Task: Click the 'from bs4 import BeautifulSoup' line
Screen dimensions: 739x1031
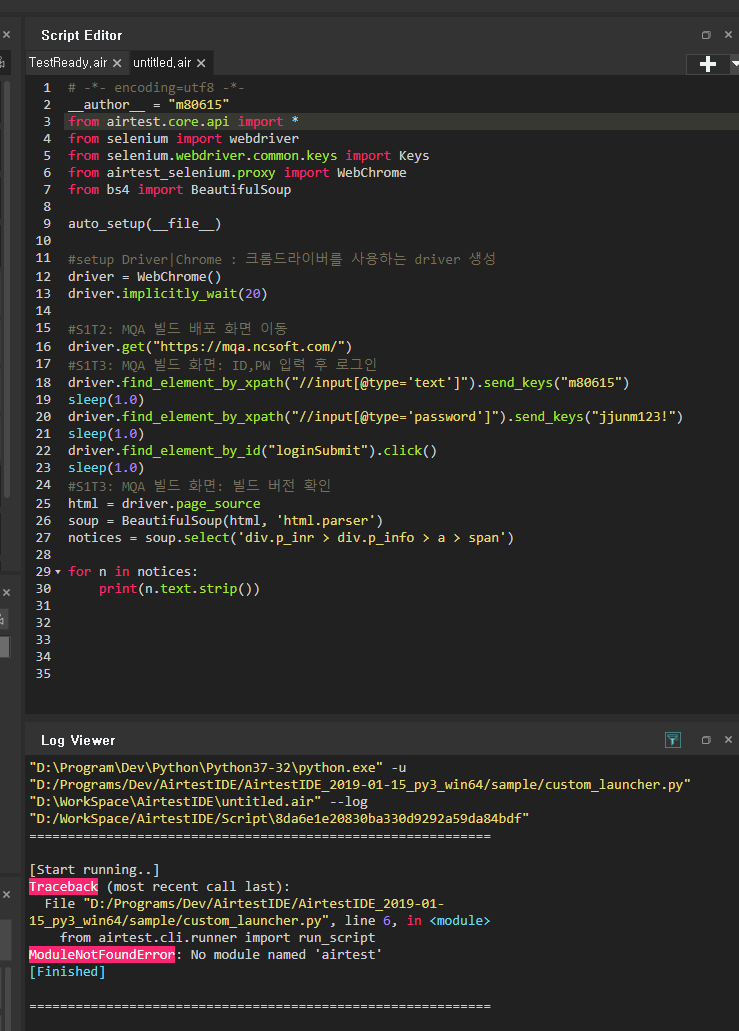Action: (179, 190)
